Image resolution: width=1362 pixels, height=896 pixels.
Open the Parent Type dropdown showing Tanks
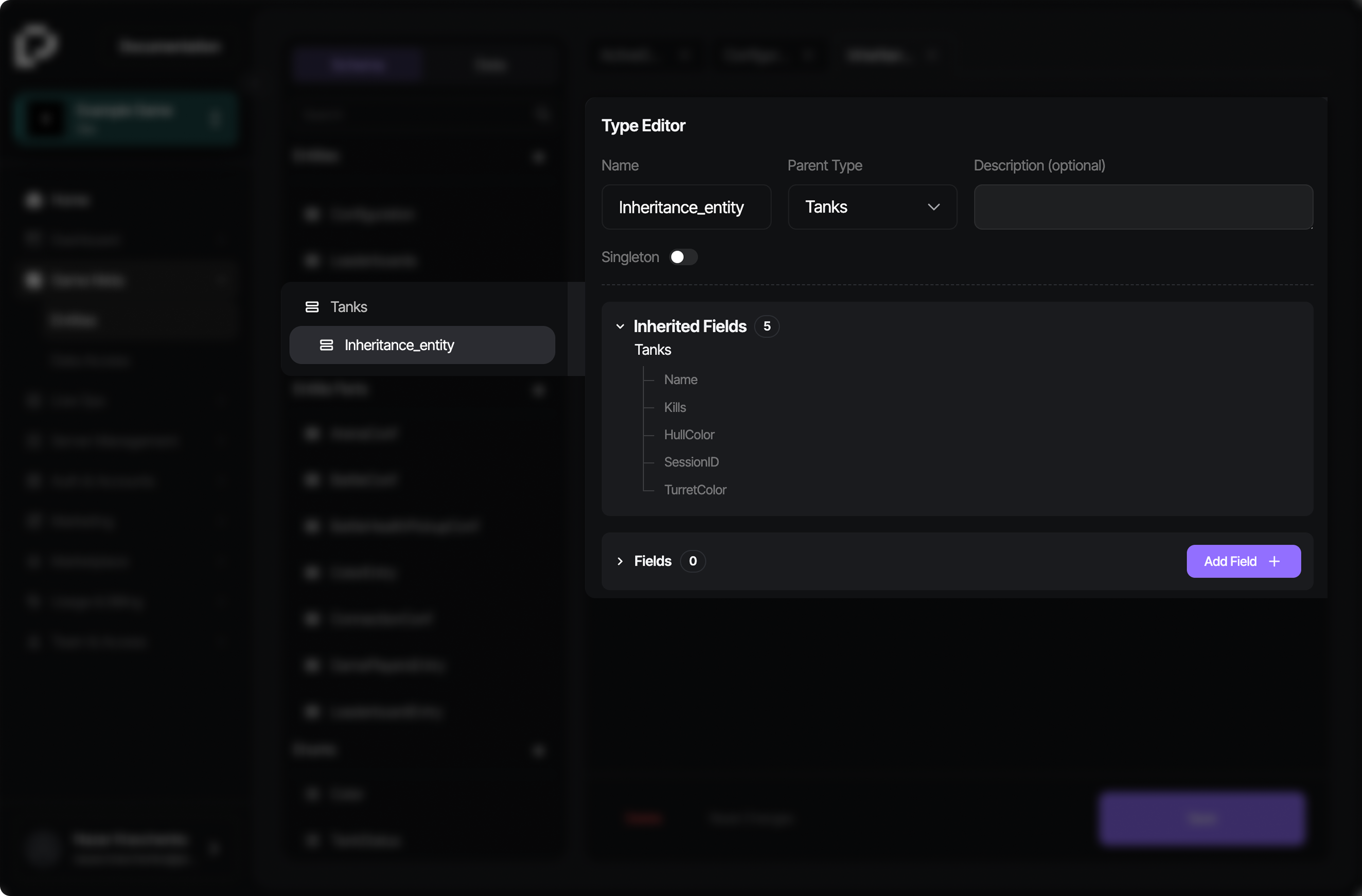(872, 207)
